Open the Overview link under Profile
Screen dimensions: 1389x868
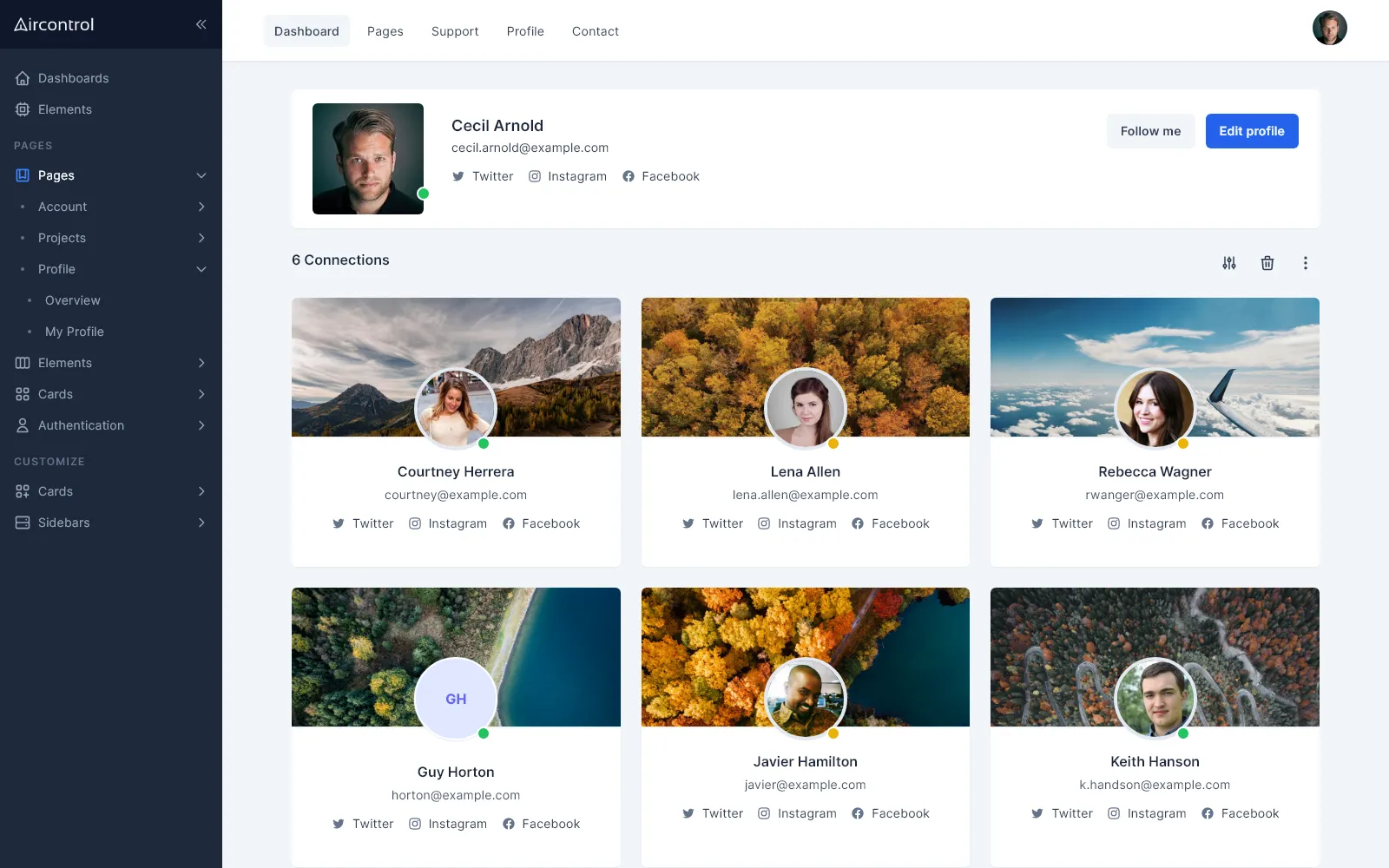pyautogui.click(x=73, y=300)
